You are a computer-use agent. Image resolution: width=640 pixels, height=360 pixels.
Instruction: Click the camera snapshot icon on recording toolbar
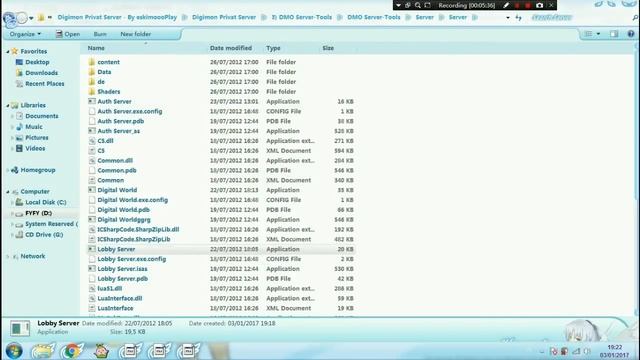[x=540, y=5]
